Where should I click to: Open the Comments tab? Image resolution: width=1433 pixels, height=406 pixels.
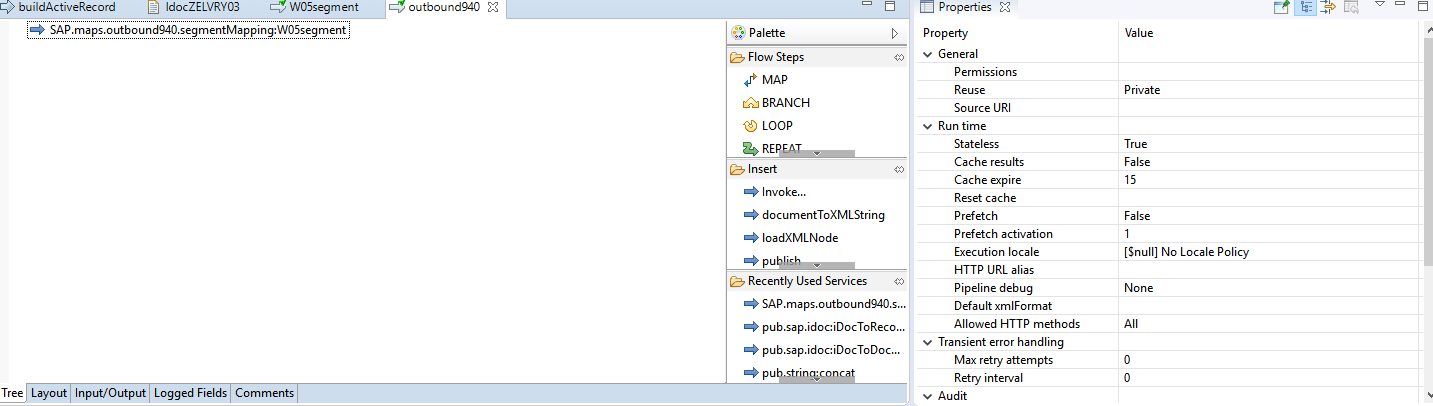click(x=264, y=393)
